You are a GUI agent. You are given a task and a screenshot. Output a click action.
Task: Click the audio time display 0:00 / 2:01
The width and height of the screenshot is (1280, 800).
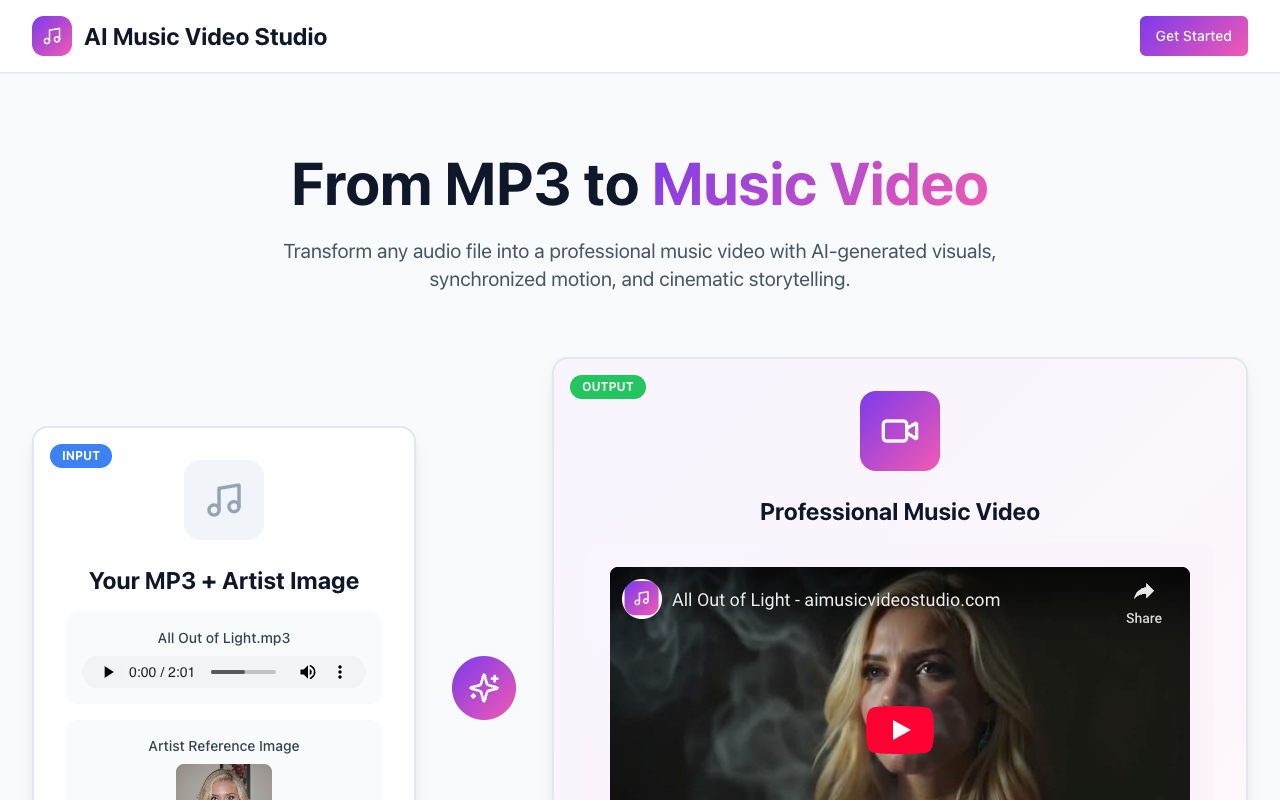161,672
